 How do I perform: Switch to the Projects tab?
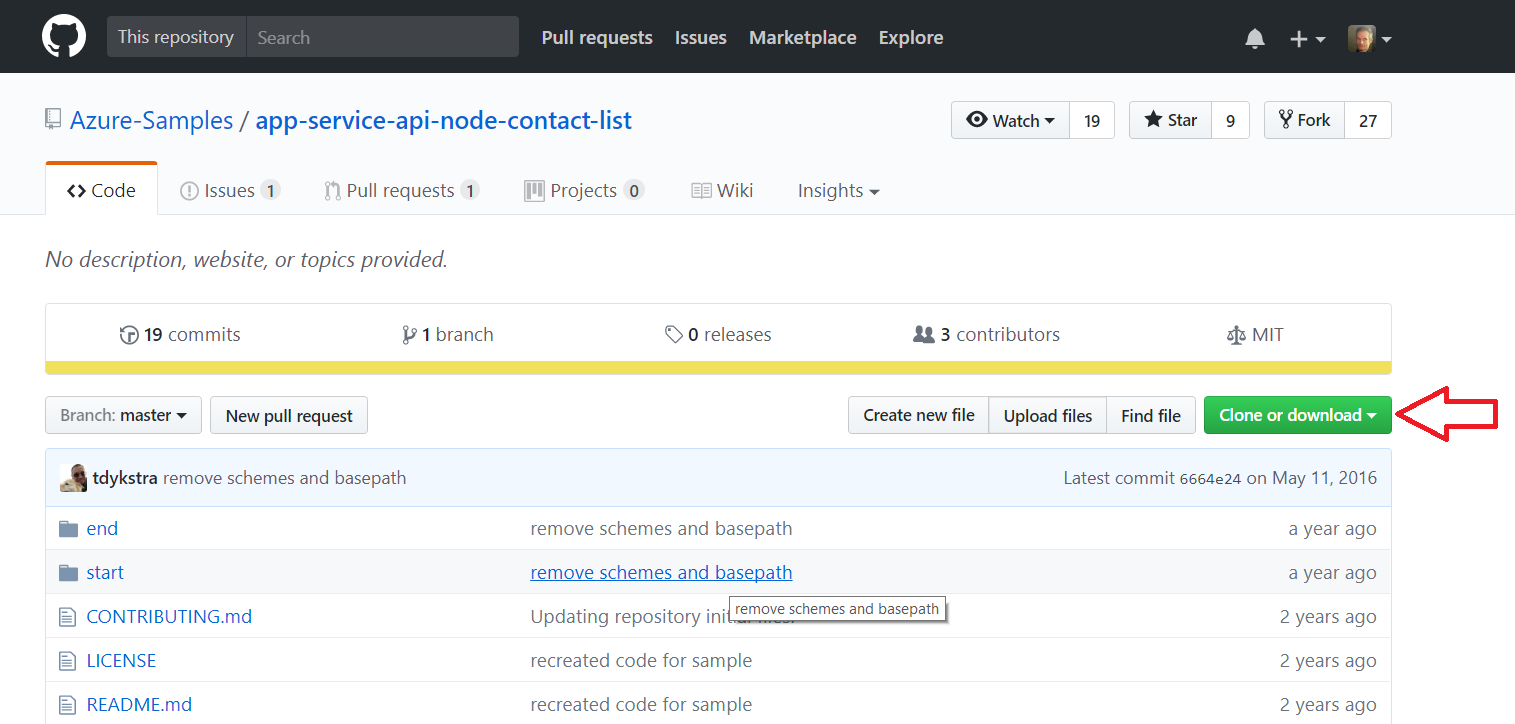point(584,190)
